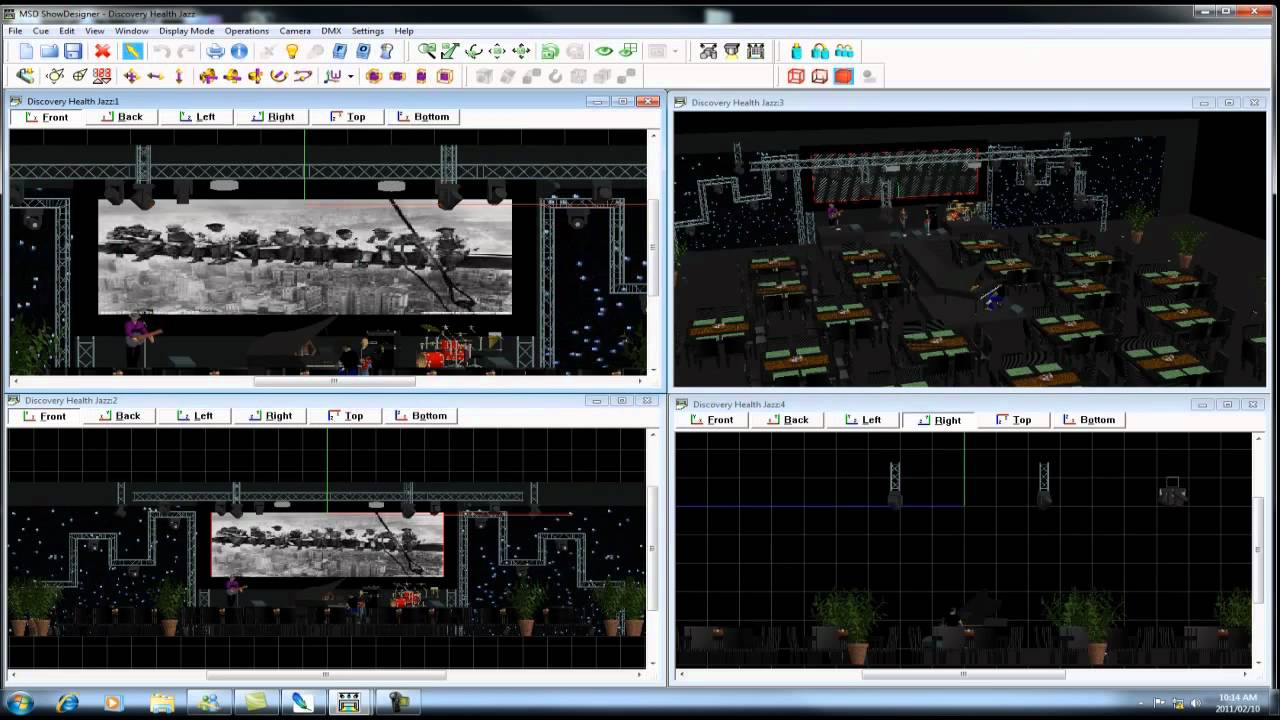This screenshot has height=720, width=1280.
Task: Open the DMX menu
Action: click(x=331, y=31)
